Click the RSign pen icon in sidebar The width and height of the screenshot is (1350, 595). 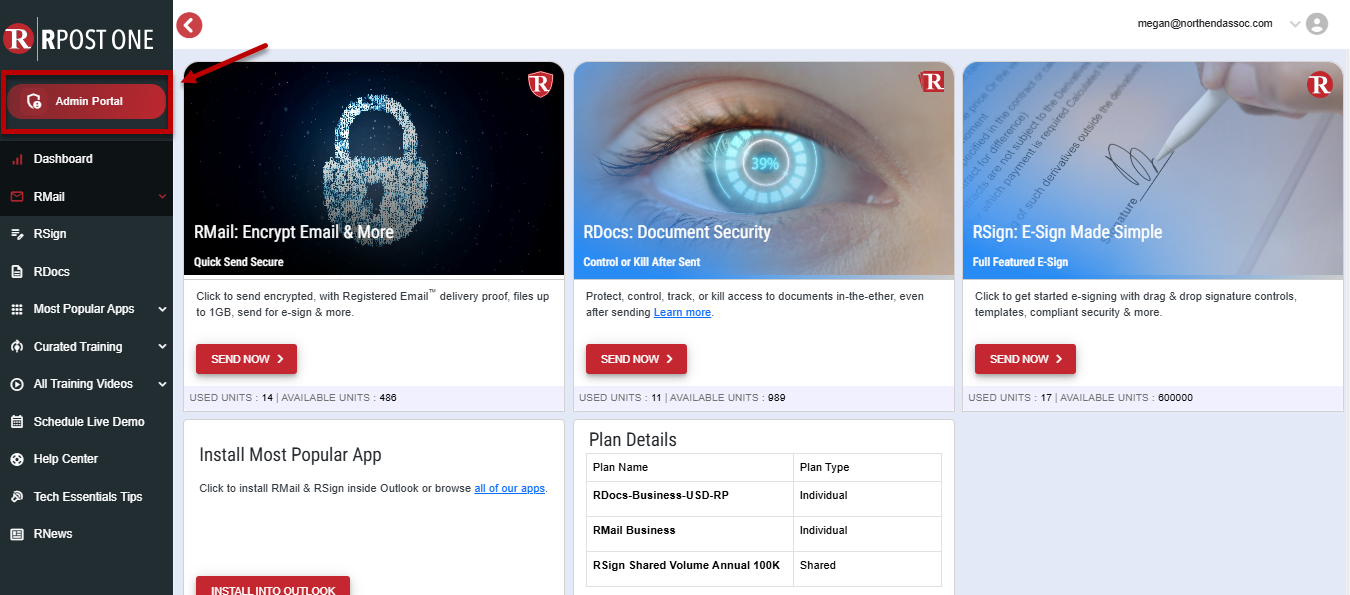pos(17,234)
